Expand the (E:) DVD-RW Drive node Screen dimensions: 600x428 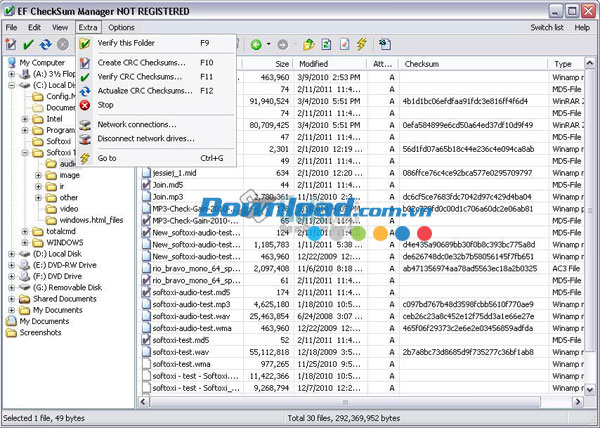(x=11, y=265)
